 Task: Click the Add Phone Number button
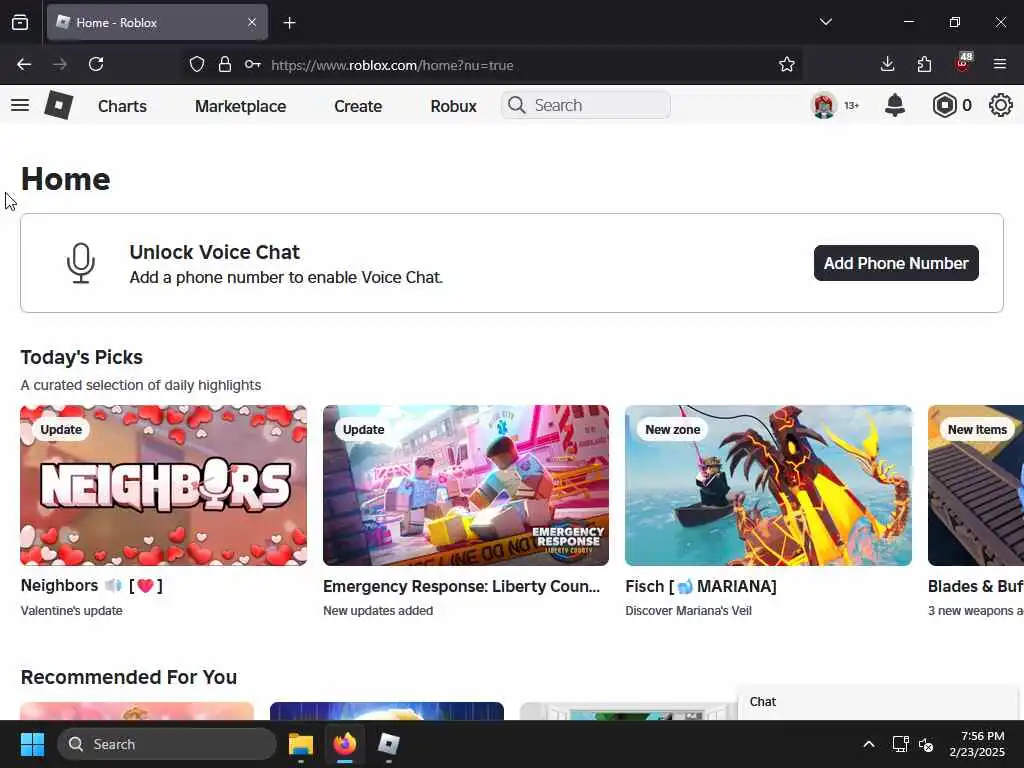click(896, 263)
